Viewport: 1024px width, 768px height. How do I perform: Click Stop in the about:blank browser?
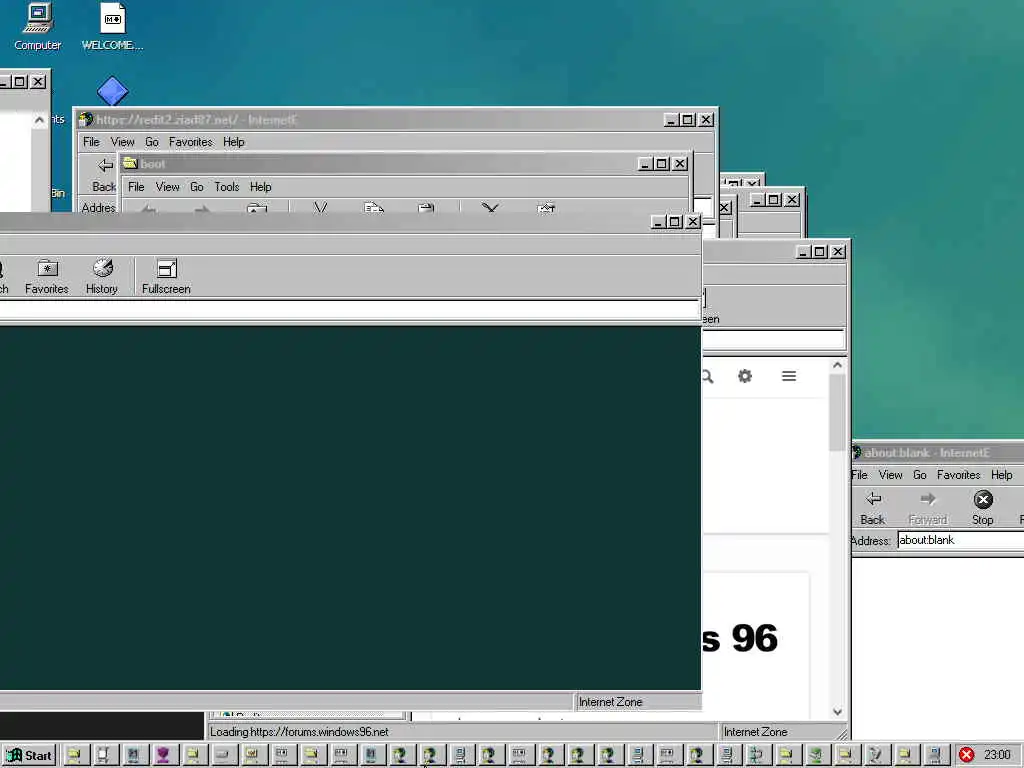pyautogui.click(x=982, y=507)
